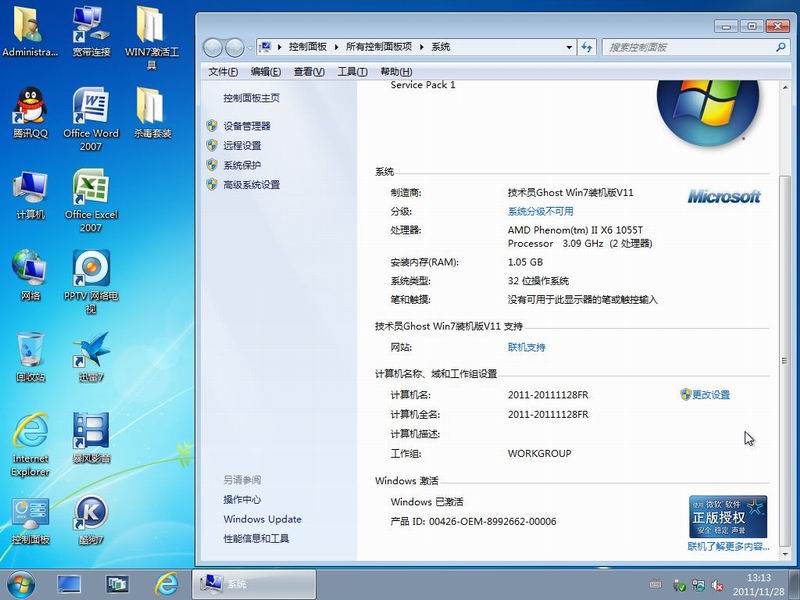The image size is (800, 600).
Task: Open the 查看(V) menu
Action: (x=309, y=72)
